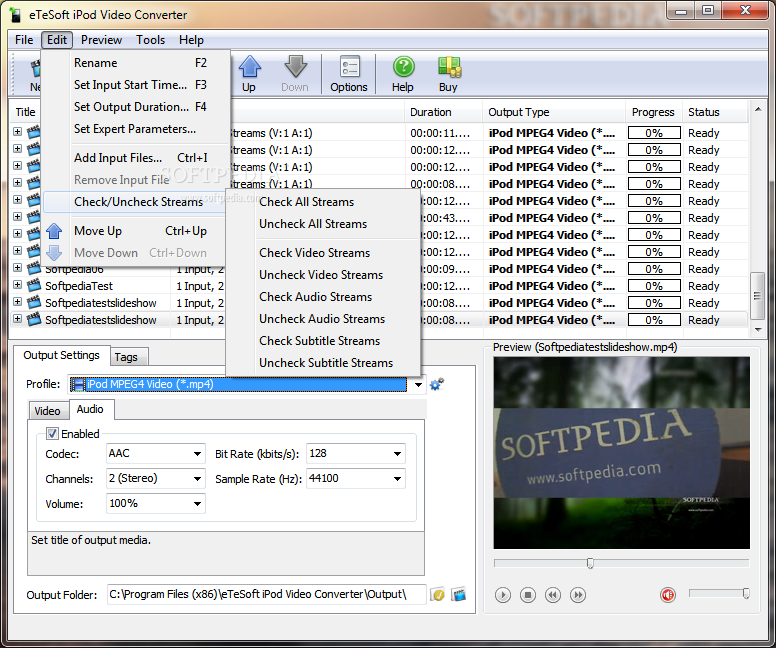Click the file list vertical scrollbar thumb
Viewport: 776px width, 648px height.
(757, 296)
